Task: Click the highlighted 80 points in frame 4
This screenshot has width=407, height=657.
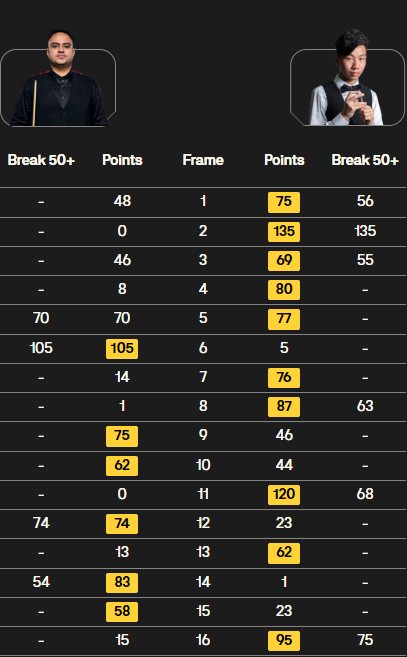Action: (284, 290)
